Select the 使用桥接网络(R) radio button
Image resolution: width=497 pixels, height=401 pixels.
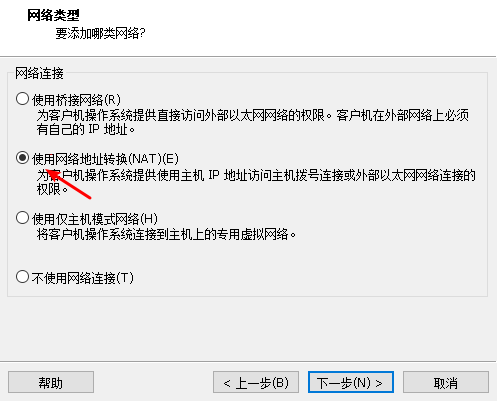22,99
